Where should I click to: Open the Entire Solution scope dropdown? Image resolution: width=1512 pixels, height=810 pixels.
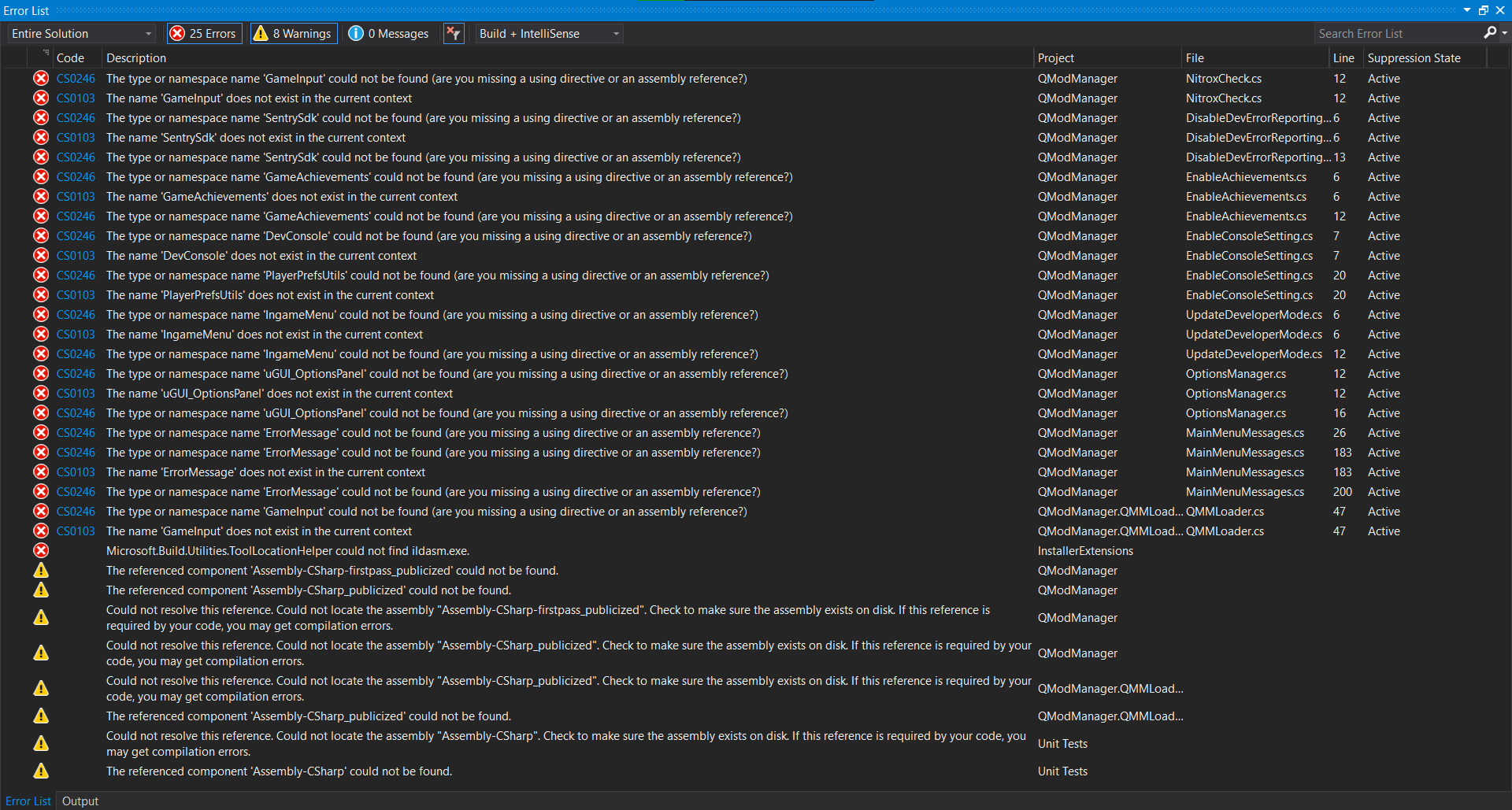click(x=148, y=33)
